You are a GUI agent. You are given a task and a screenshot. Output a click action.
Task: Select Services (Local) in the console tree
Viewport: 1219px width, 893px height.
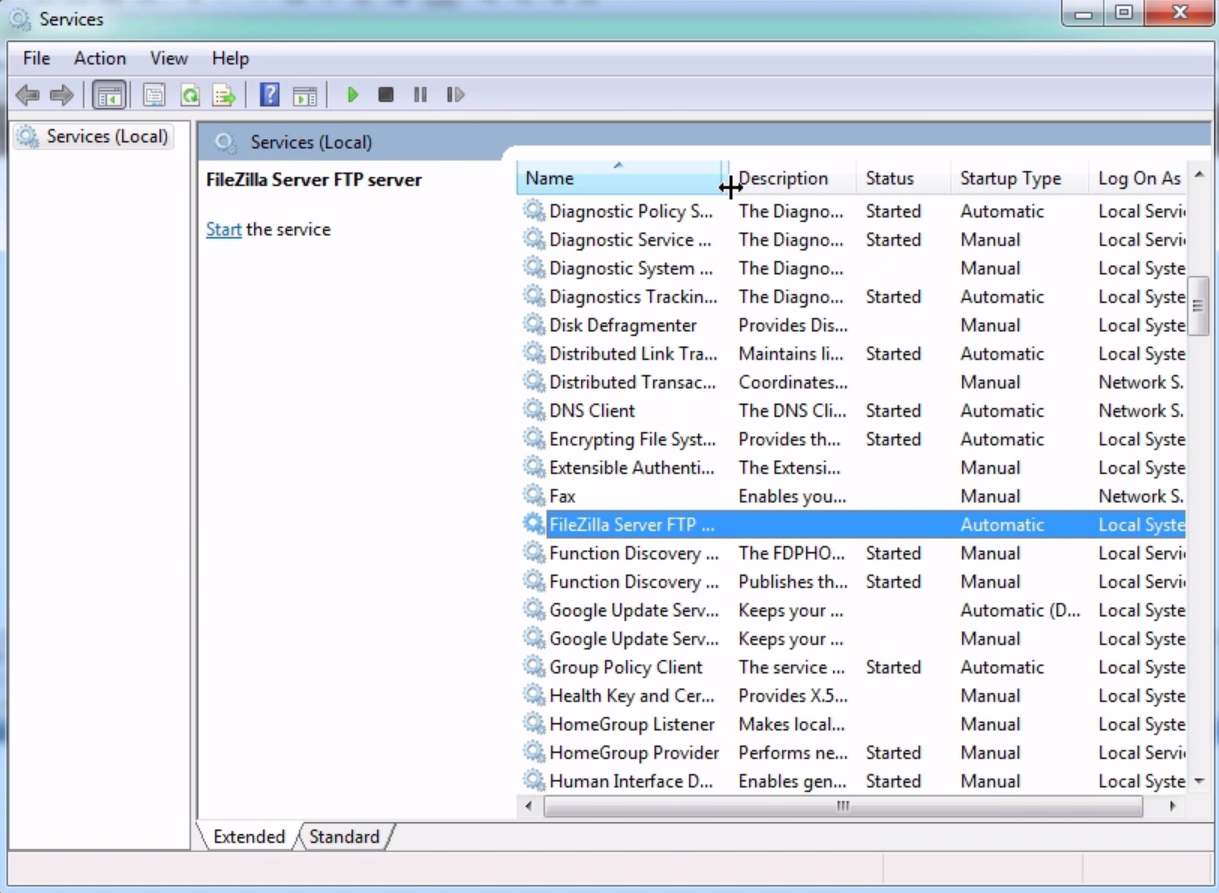point(106,136)
